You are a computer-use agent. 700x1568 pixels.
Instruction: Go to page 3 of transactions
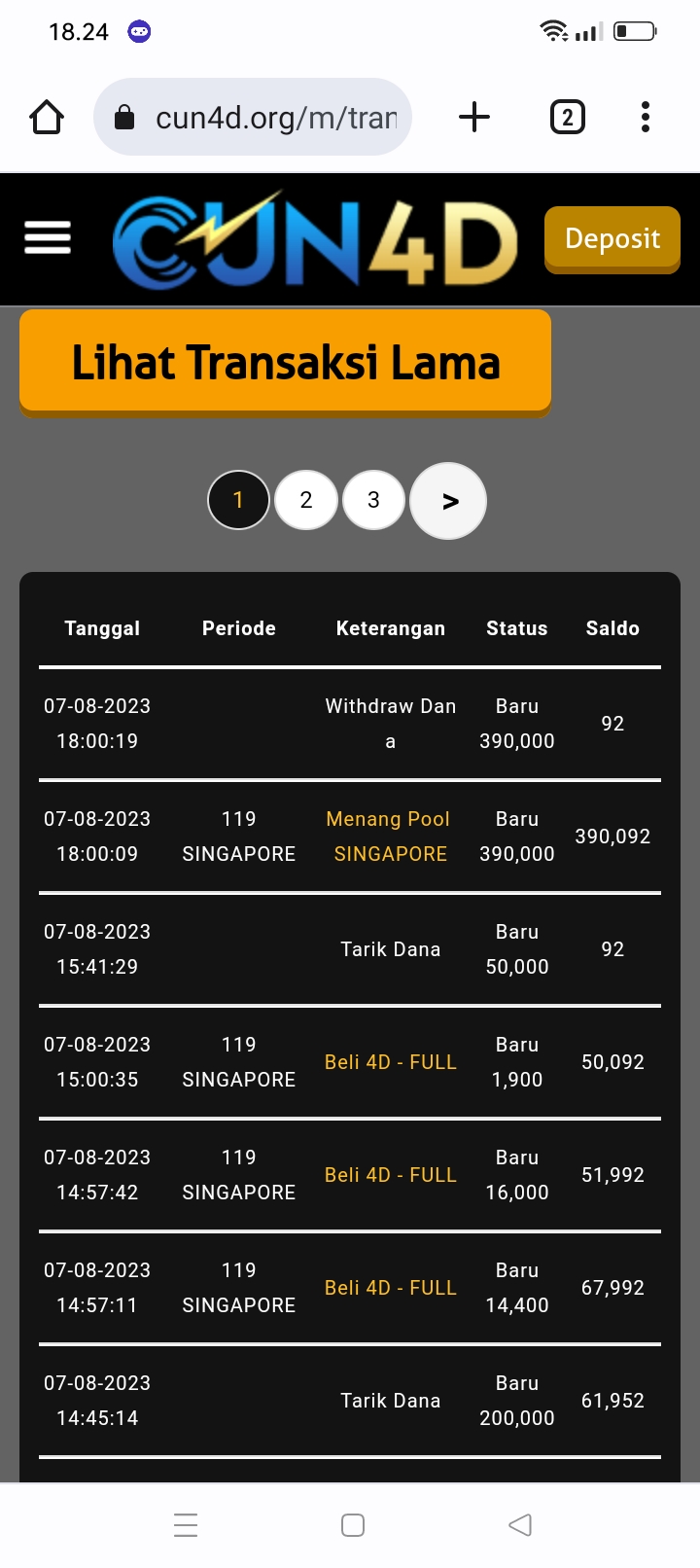(373, 500)
